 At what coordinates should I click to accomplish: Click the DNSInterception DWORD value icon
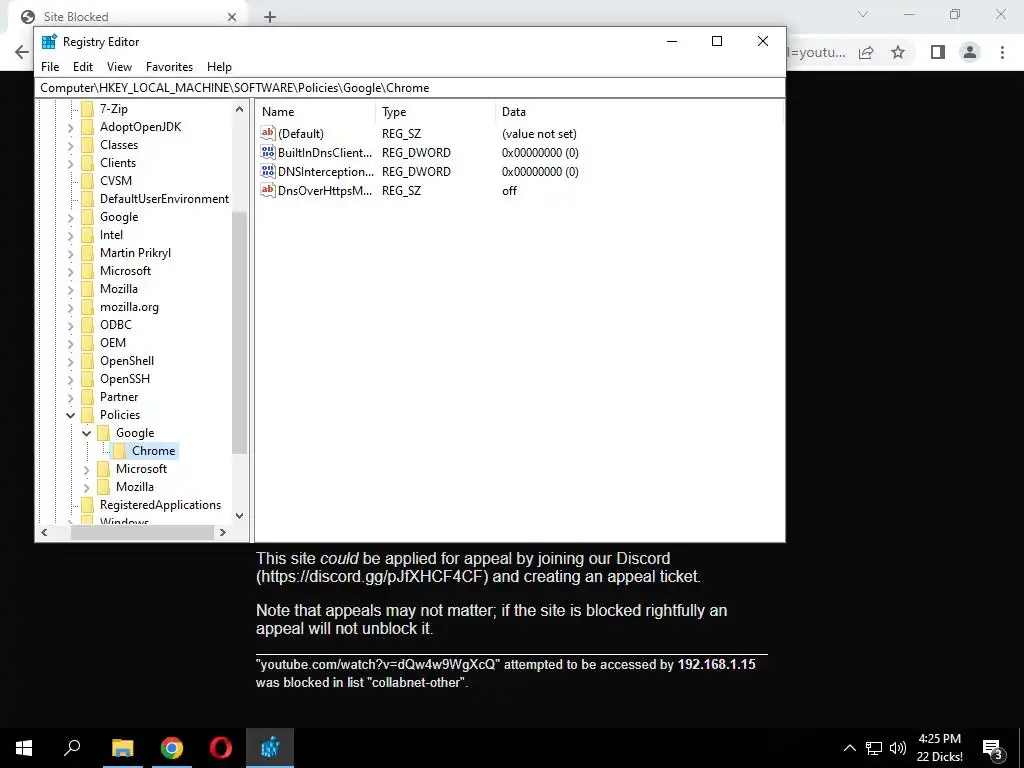click(268, 171)
